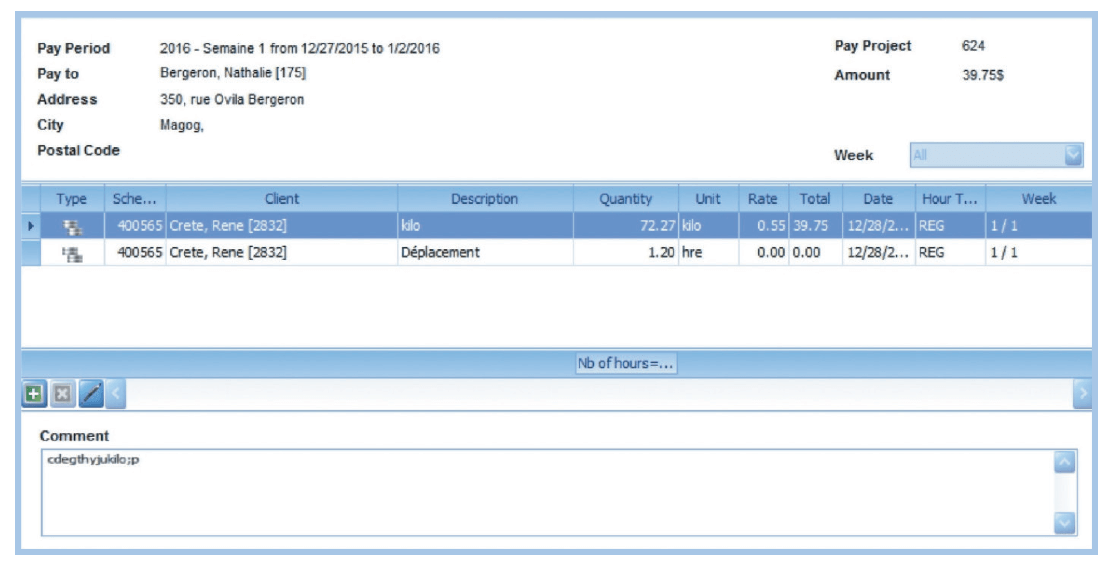Click the green add record icon
The width and height of the screenshot is (1116, 565).
pos(33,394)
